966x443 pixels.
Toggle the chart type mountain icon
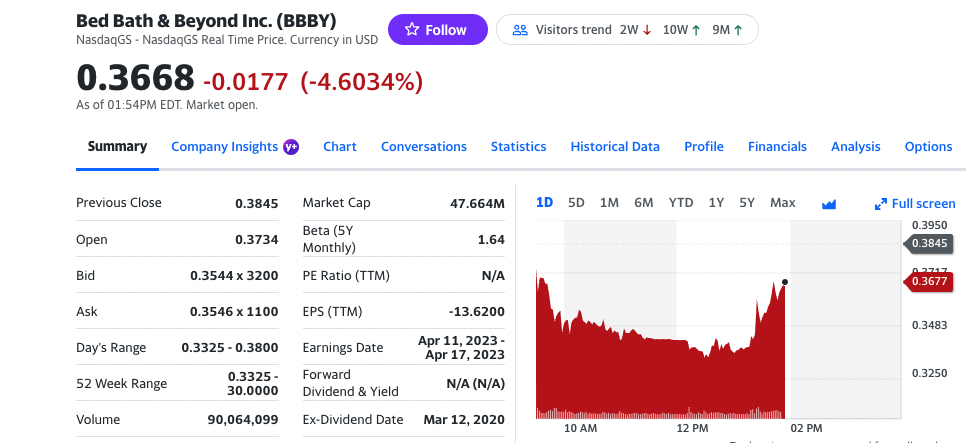click(829, 203)
